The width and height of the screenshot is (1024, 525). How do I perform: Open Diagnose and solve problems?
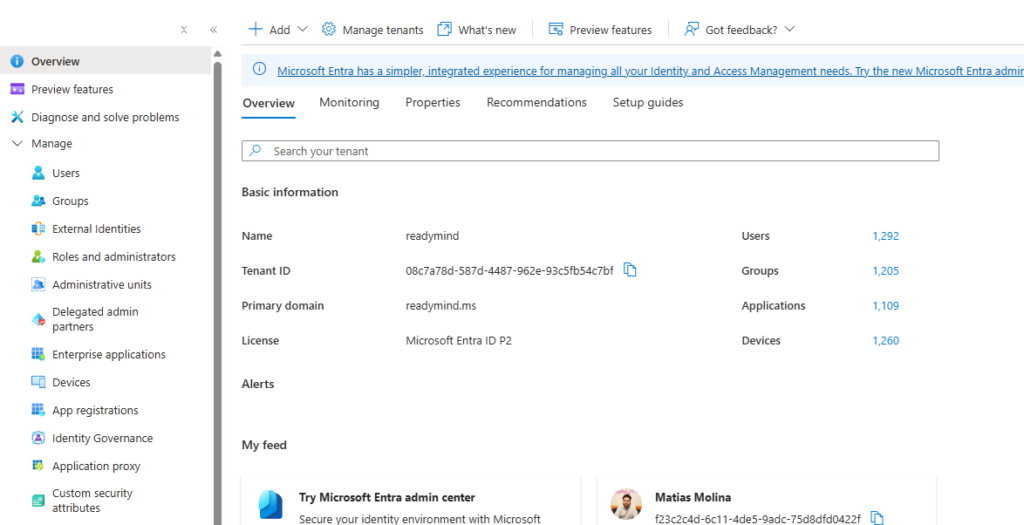point(105,117)
